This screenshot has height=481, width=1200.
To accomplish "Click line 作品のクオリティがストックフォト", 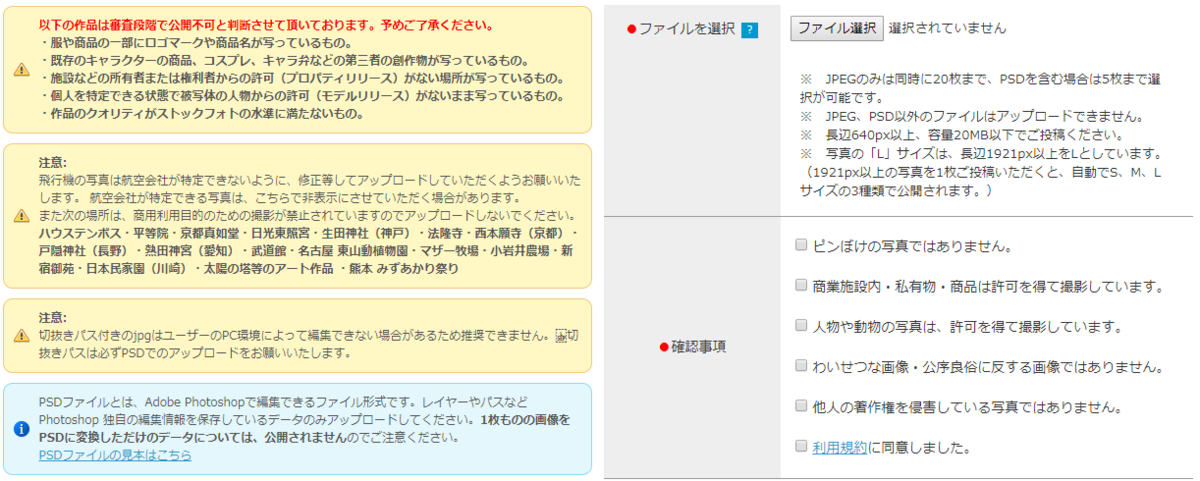I will pos(203,114).
